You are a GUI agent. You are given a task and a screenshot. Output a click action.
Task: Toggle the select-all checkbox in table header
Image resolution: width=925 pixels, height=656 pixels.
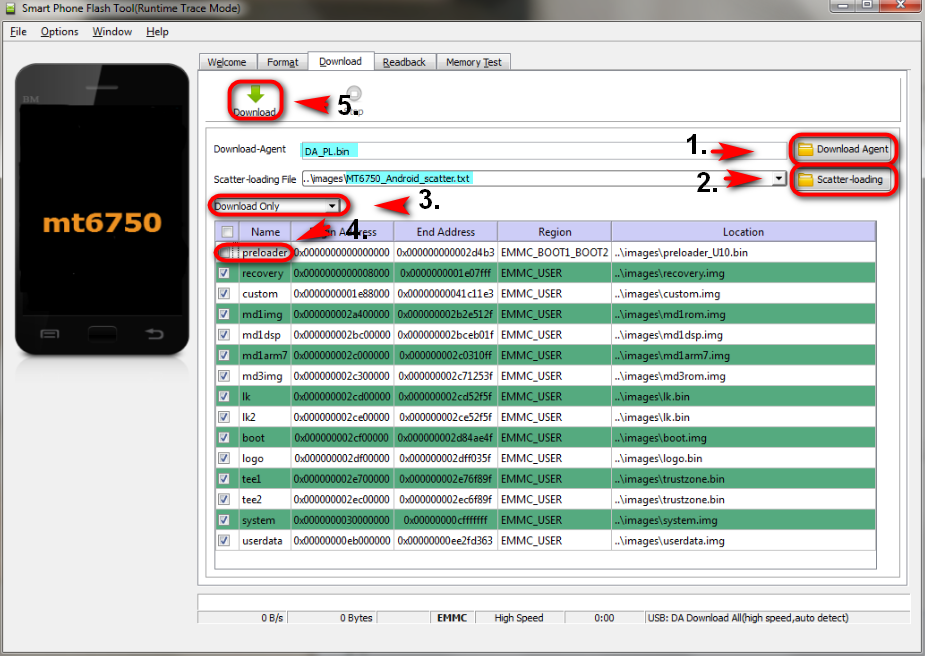[224, 232]
